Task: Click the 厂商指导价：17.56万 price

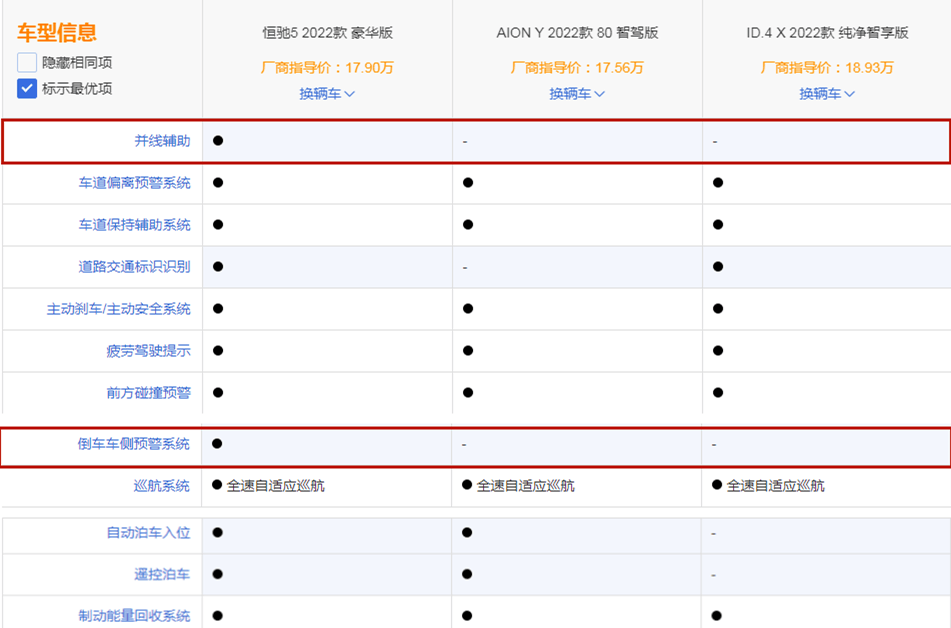Action: click(x=577, y=67)
